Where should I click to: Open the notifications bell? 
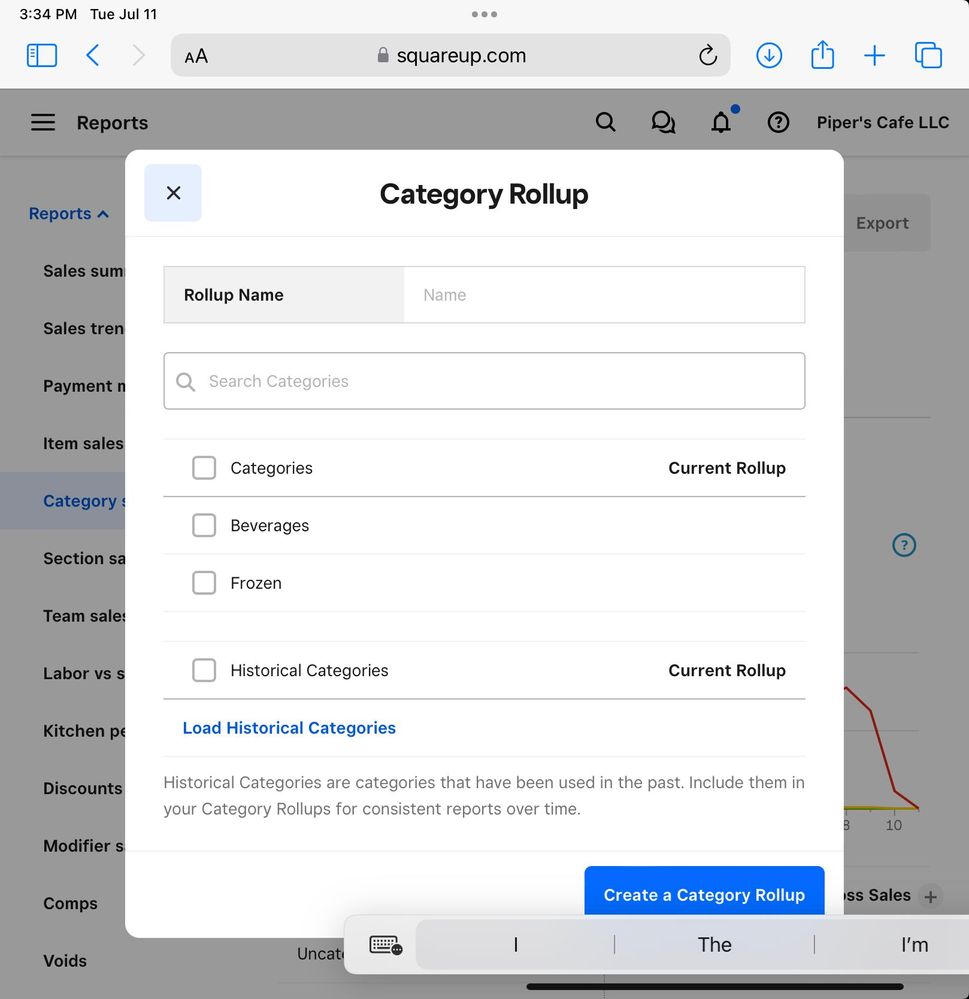pyautogui.click(x=721, y=123)
